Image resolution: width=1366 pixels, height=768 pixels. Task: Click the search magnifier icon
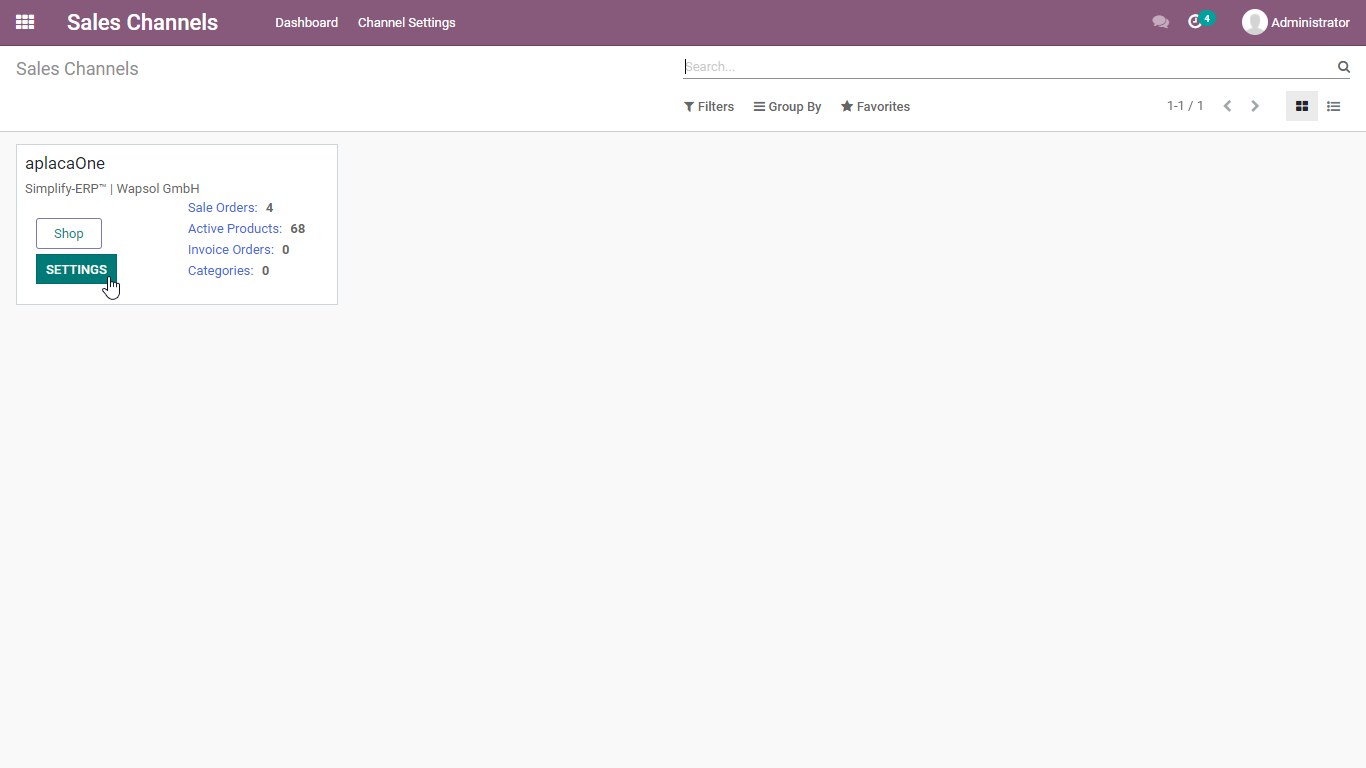1344,67
